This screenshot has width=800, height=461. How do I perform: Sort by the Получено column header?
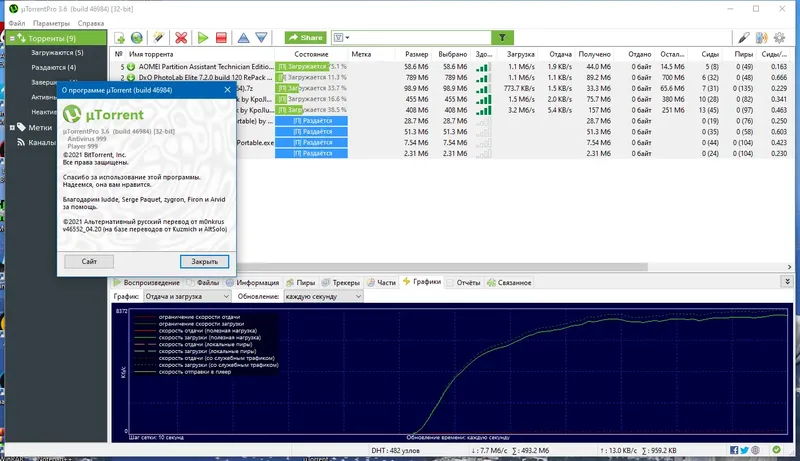coord(594,54)
